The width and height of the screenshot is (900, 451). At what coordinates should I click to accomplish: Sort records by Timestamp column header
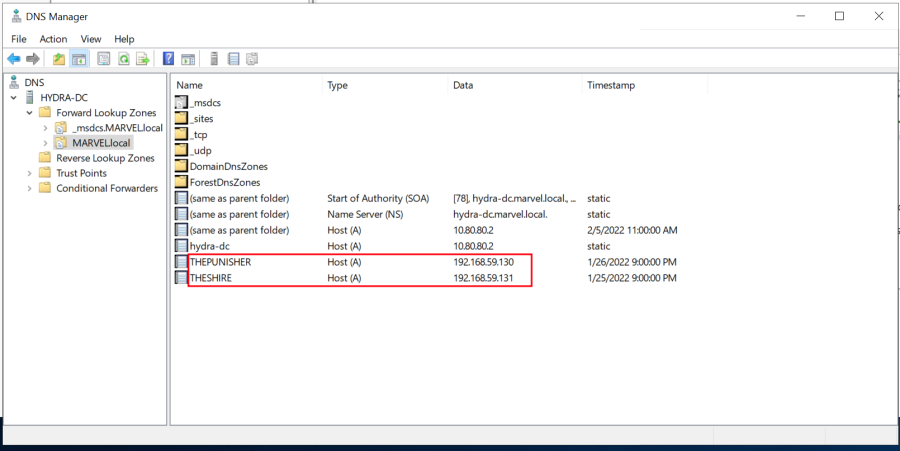click(610, 86)
